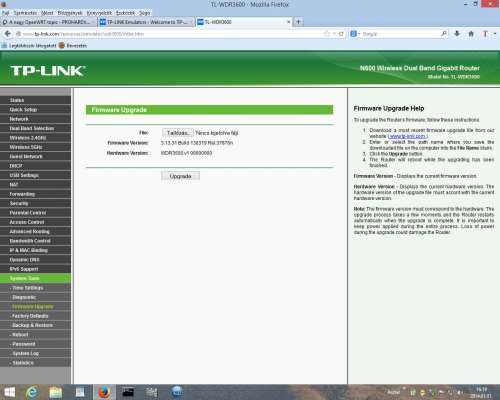Open Quick Setup in the sidebar
The width and height of the screenshot is (500, 400).
pos(35,109)
